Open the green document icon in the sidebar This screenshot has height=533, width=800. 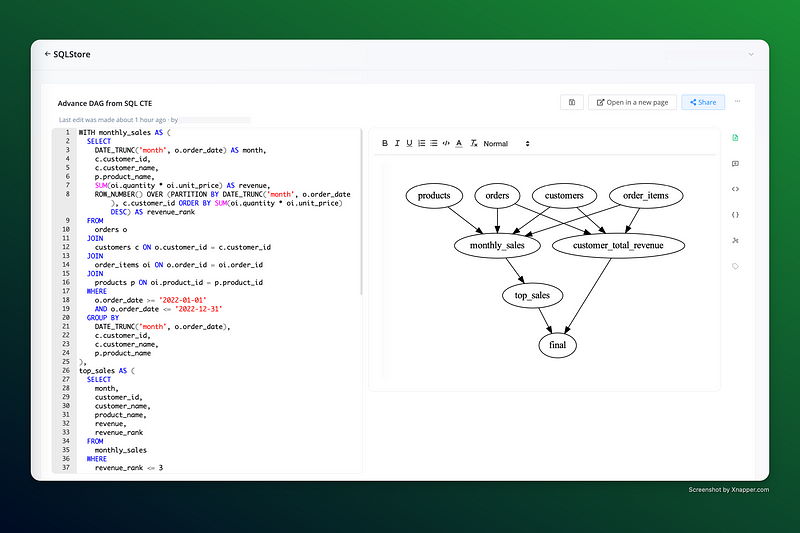(735, 138)
